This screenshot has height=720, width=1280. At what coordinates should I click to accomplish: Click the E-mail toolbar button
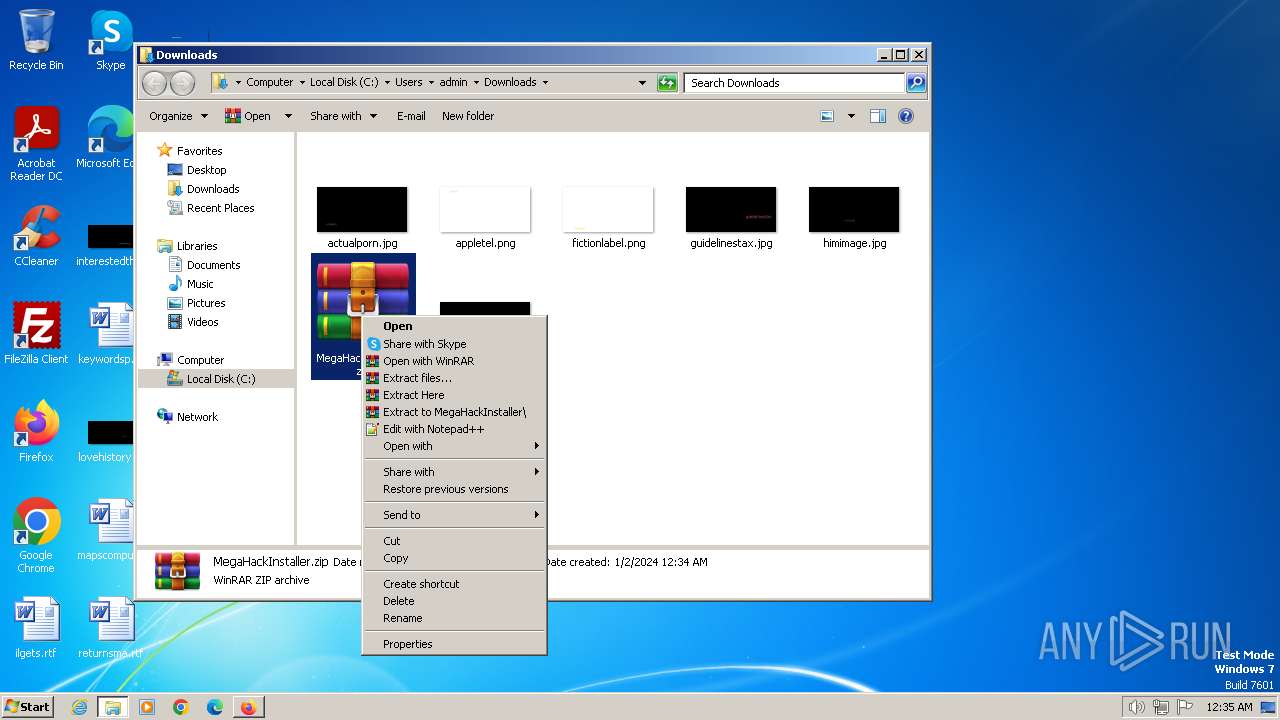[x=411, y=116]
